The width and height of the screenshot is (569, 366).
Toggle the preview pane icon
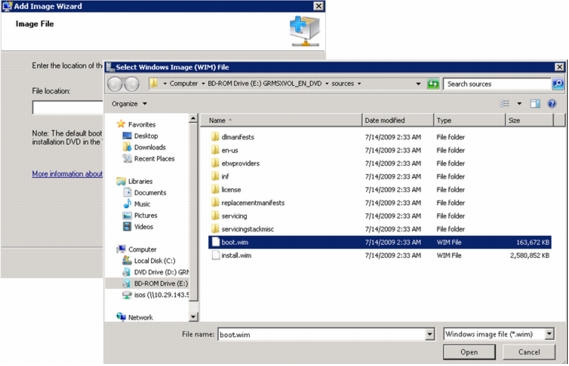pyautogui.click(x=535, y=104)
